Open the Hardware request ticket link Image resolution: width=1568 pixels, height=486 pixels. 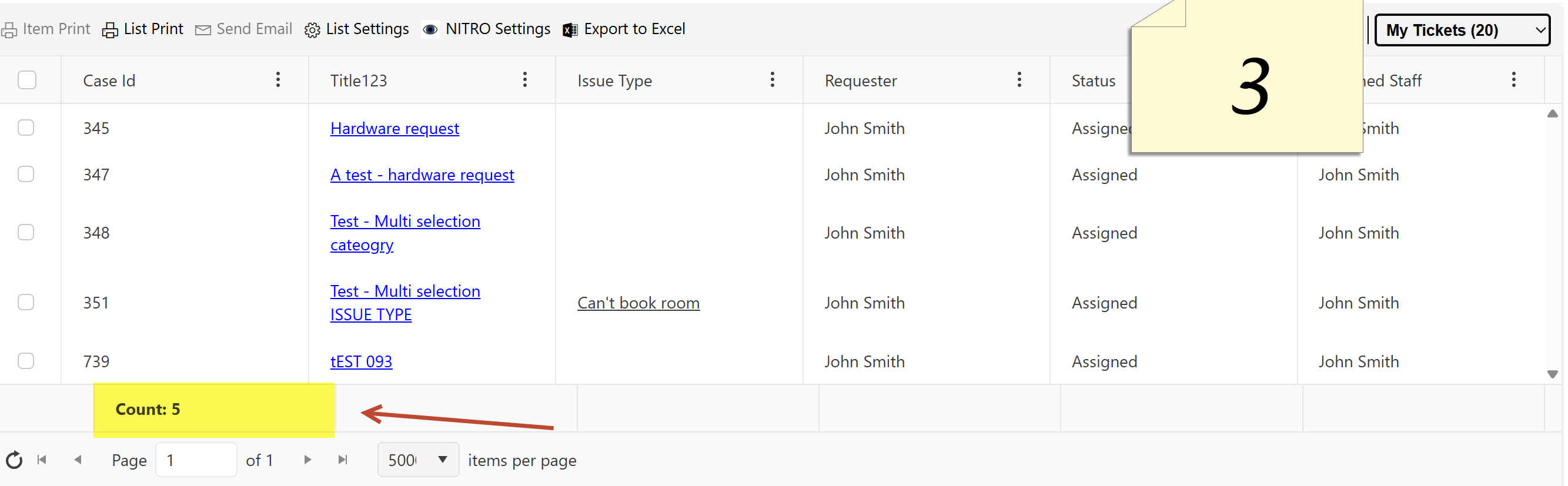pyautogui.click(x=394, y=128)
